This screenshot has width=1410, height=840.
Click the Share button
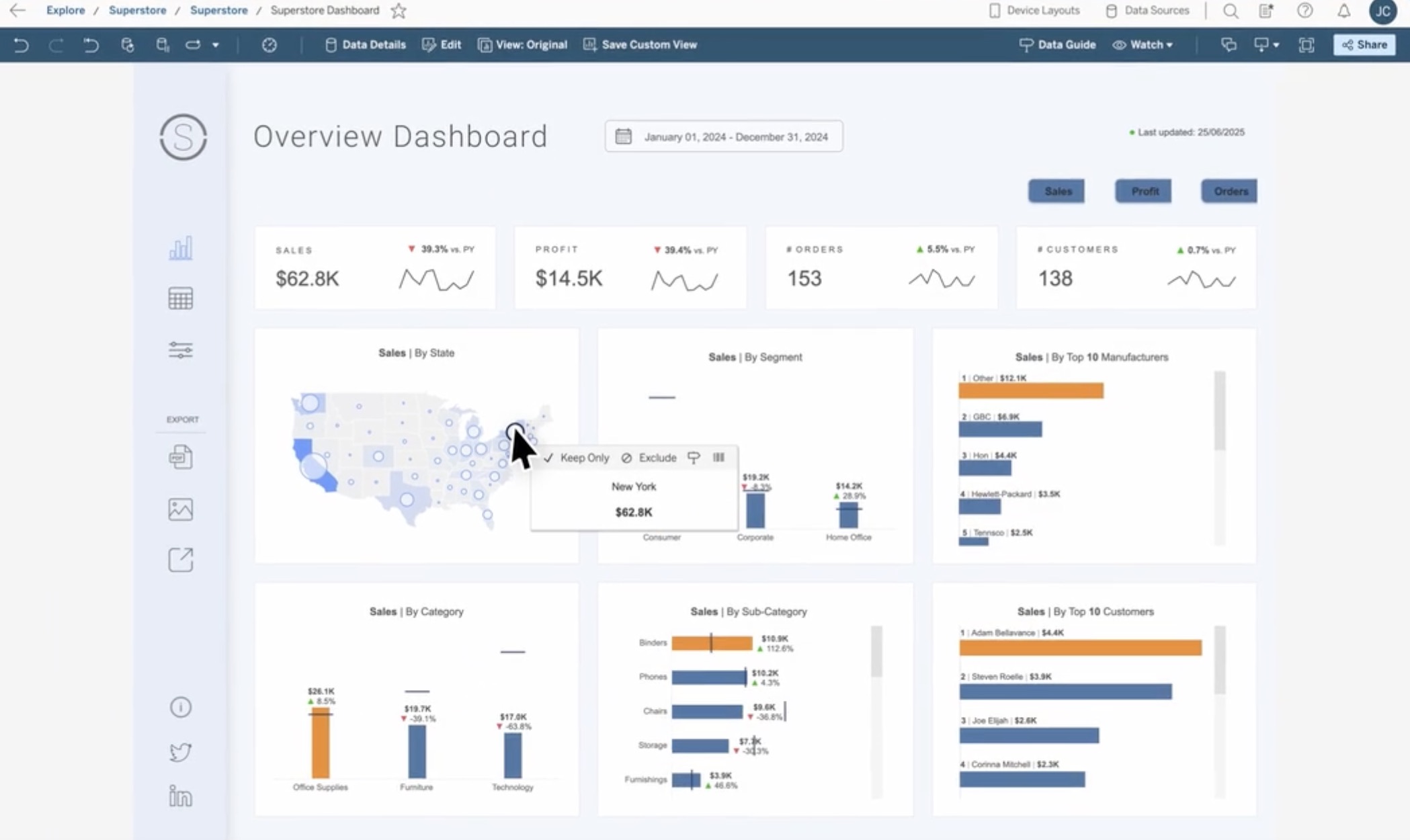point(1364,45)
